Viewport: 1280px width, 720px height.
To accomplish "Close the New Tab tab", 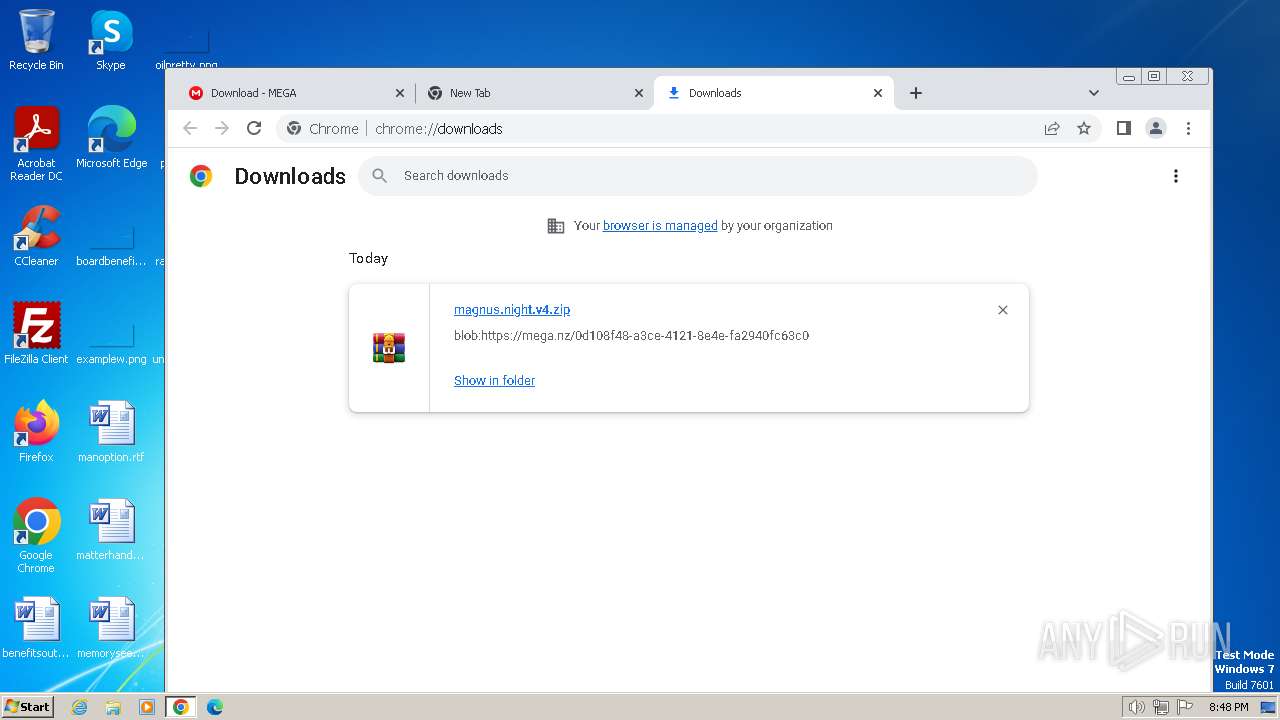I will coord(639,93).
